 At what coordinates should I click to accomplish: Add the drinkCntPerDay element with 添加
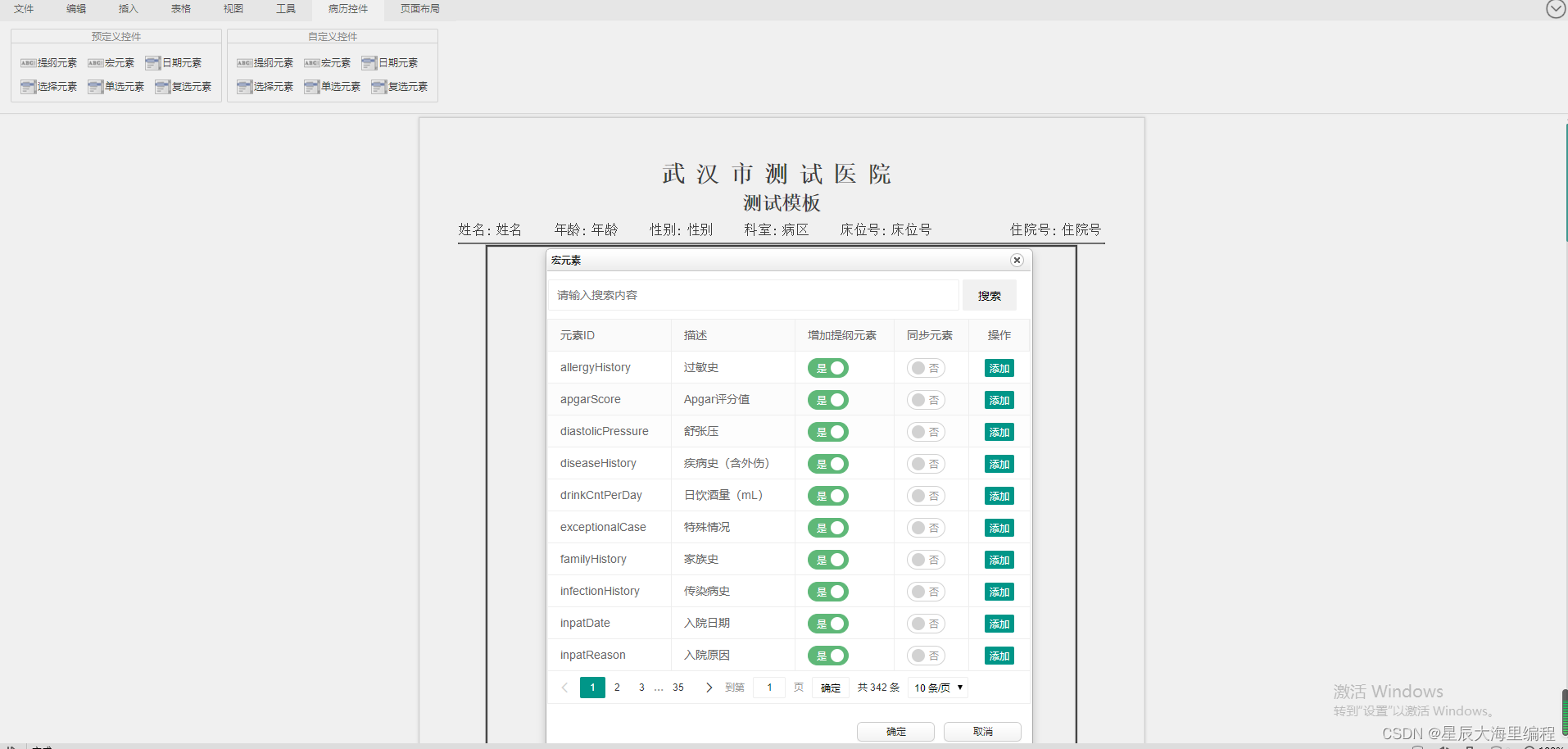(x=999, y=496)
